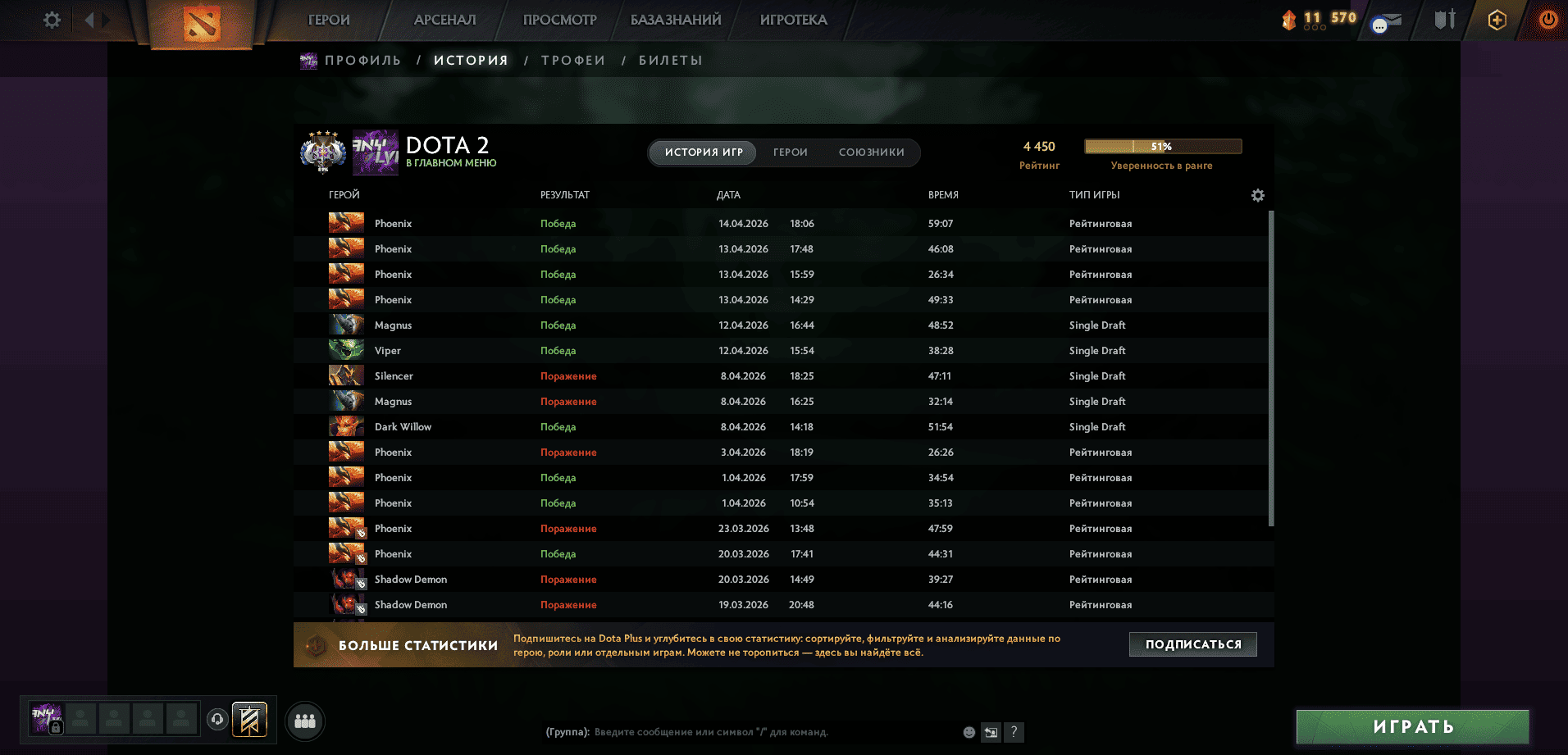The image size is (1568, 755).
Task: Switch to ПРОФИЛЬ tab
Action: click(362, 61)
